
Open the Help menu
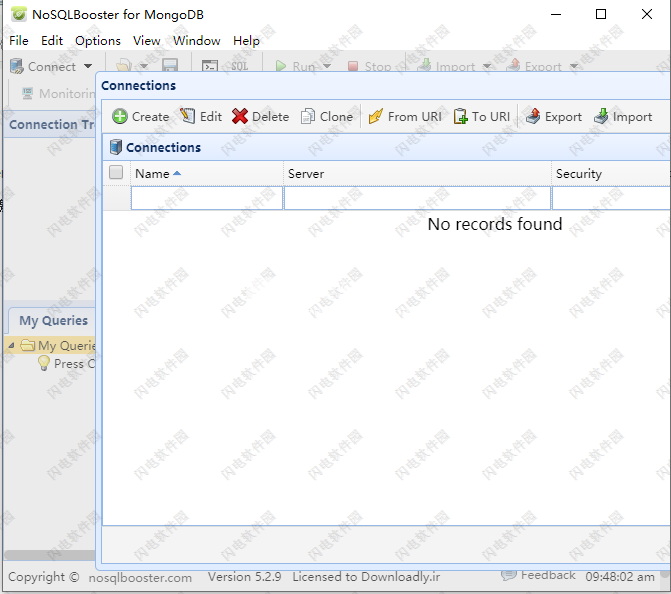246,41
